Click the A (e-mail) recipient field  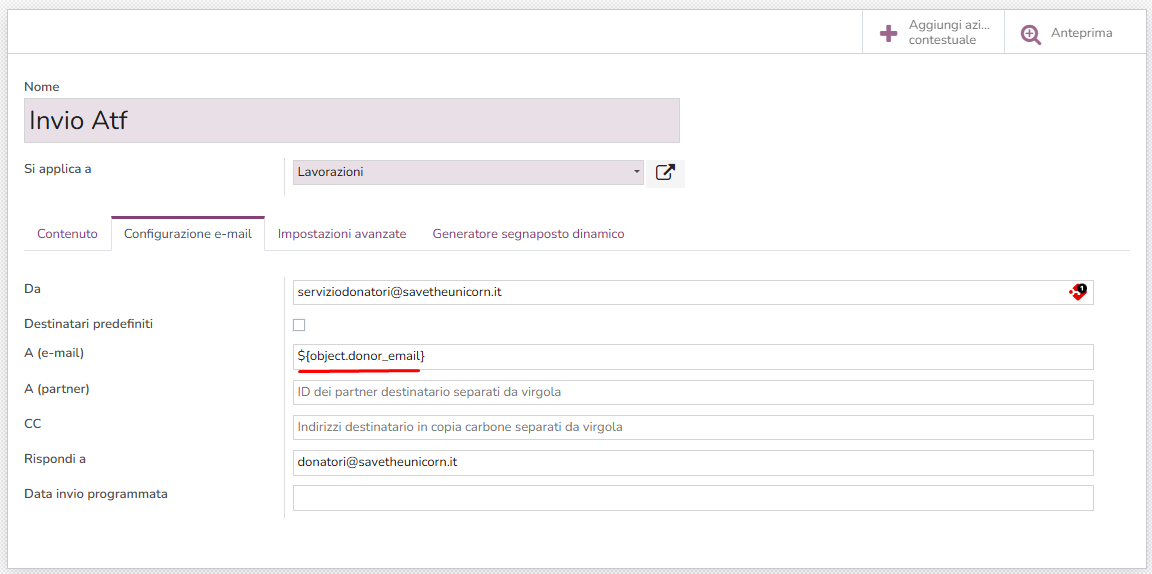[x=692, y=357]
